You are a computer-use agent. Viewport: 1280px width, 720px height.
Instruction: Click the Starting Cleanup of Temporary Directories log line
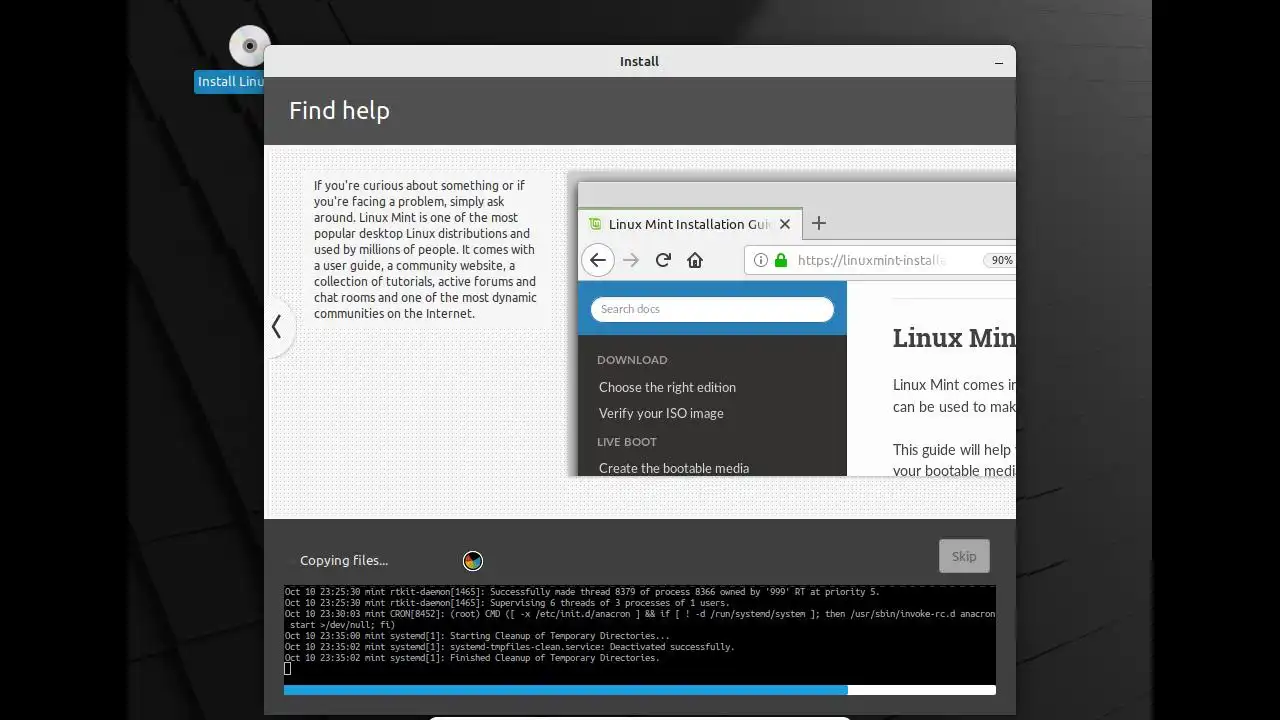[x=477, y=636]
